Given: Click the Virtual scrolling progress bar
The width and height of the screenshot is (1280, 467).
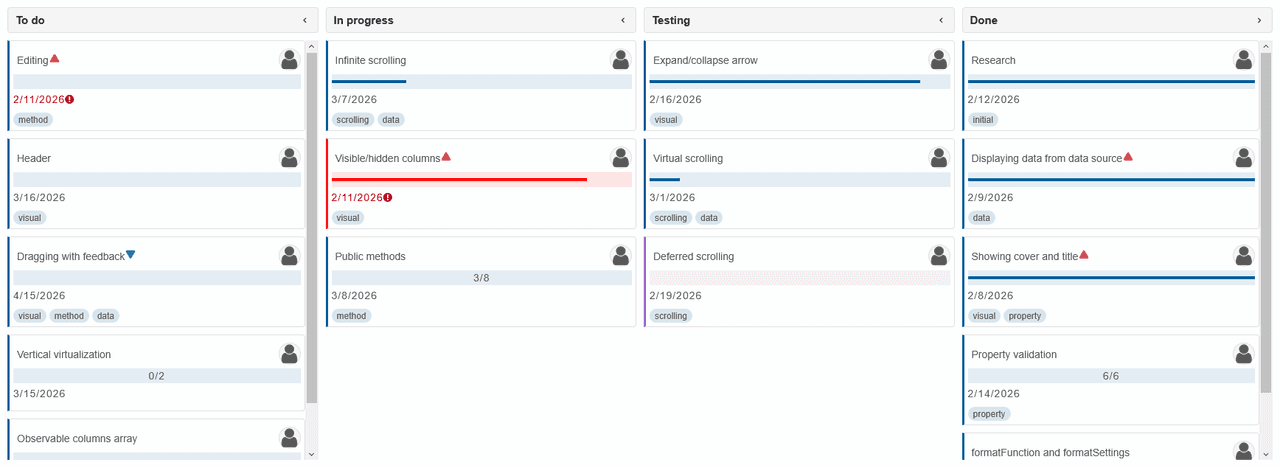Looking at the screenshot, I should pyautogui.click(x=799, y=180).
